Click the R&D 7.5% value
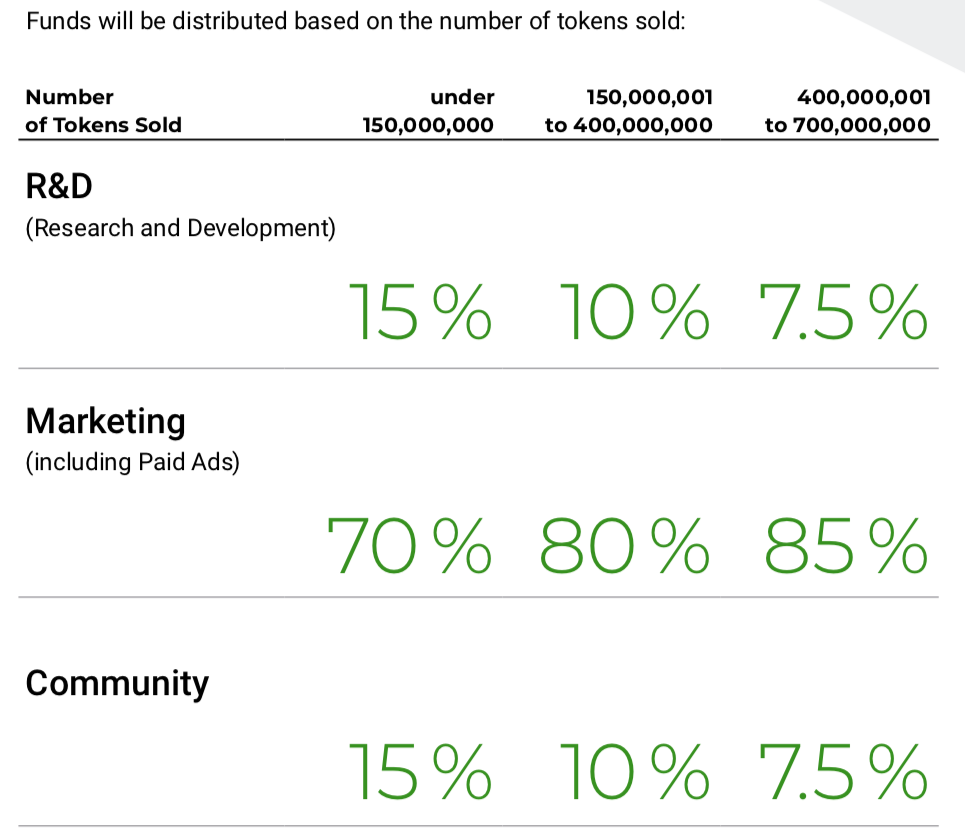This screenshot has height=838, width=965. tap(843, 312)
